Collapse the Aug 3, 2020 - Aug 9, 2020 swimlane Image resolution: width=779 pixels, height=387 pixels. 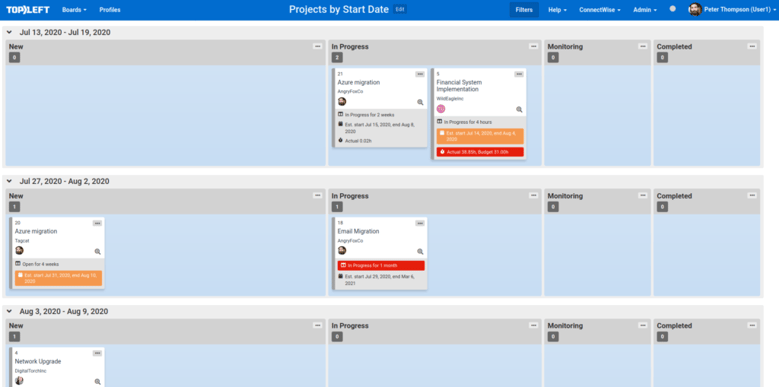9,311
